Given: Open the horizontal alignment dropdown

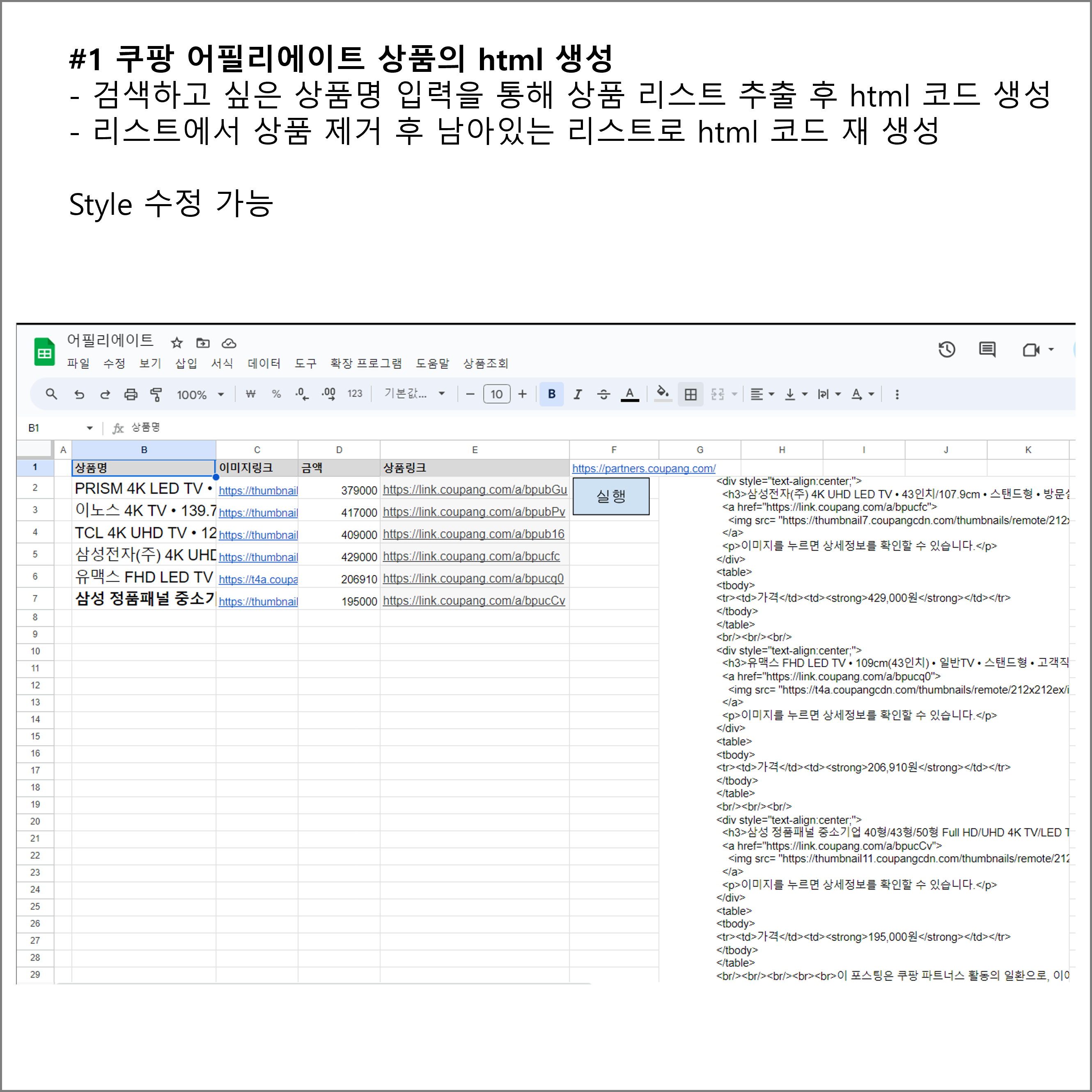Looking at the screenshot, I should [x=762, y=394].
